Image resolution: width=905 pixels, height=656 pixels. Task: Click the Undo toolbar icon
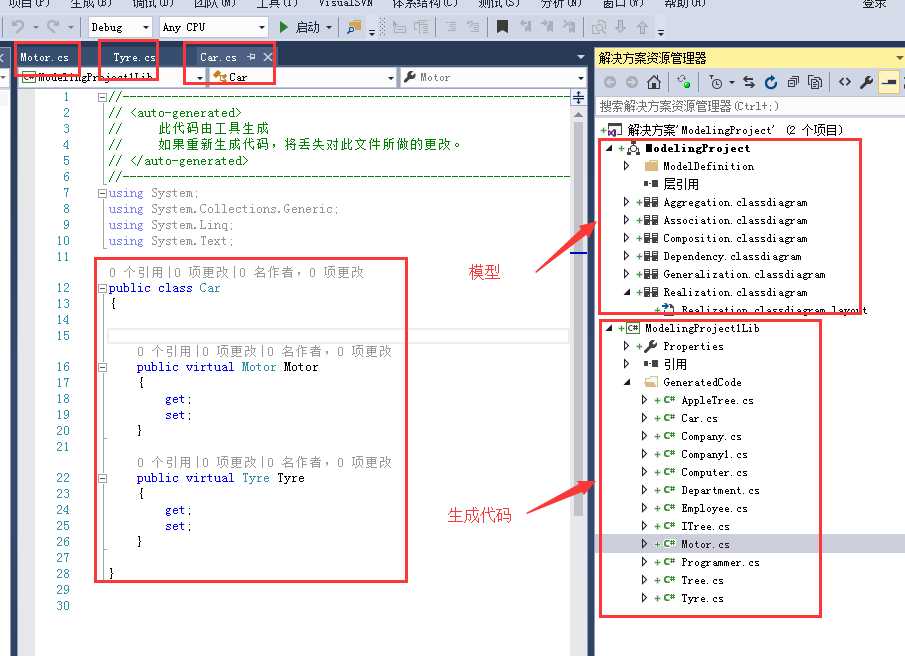18,27
